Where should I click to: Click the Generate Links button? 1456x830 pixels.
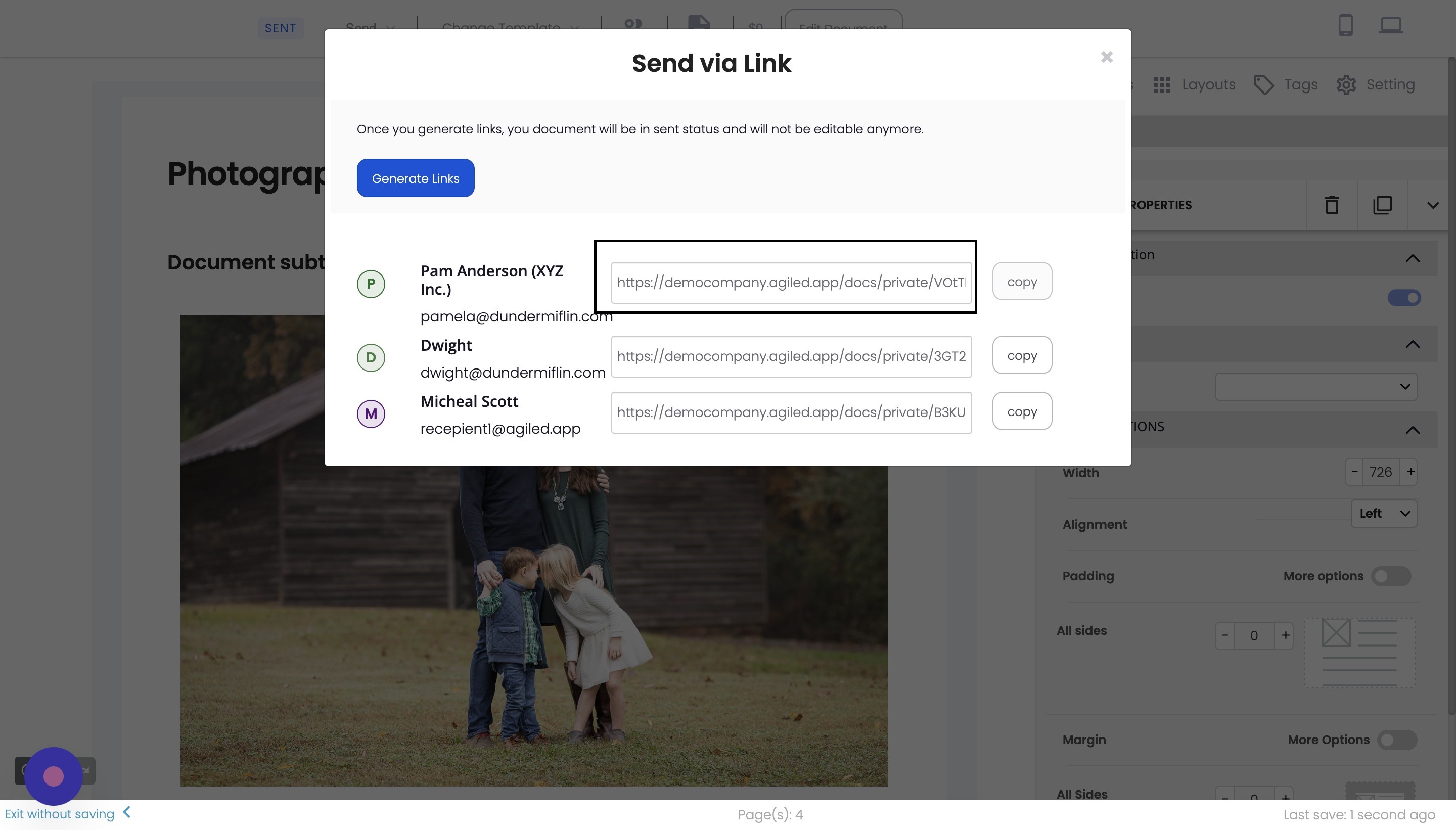click(x=415, y=177)
